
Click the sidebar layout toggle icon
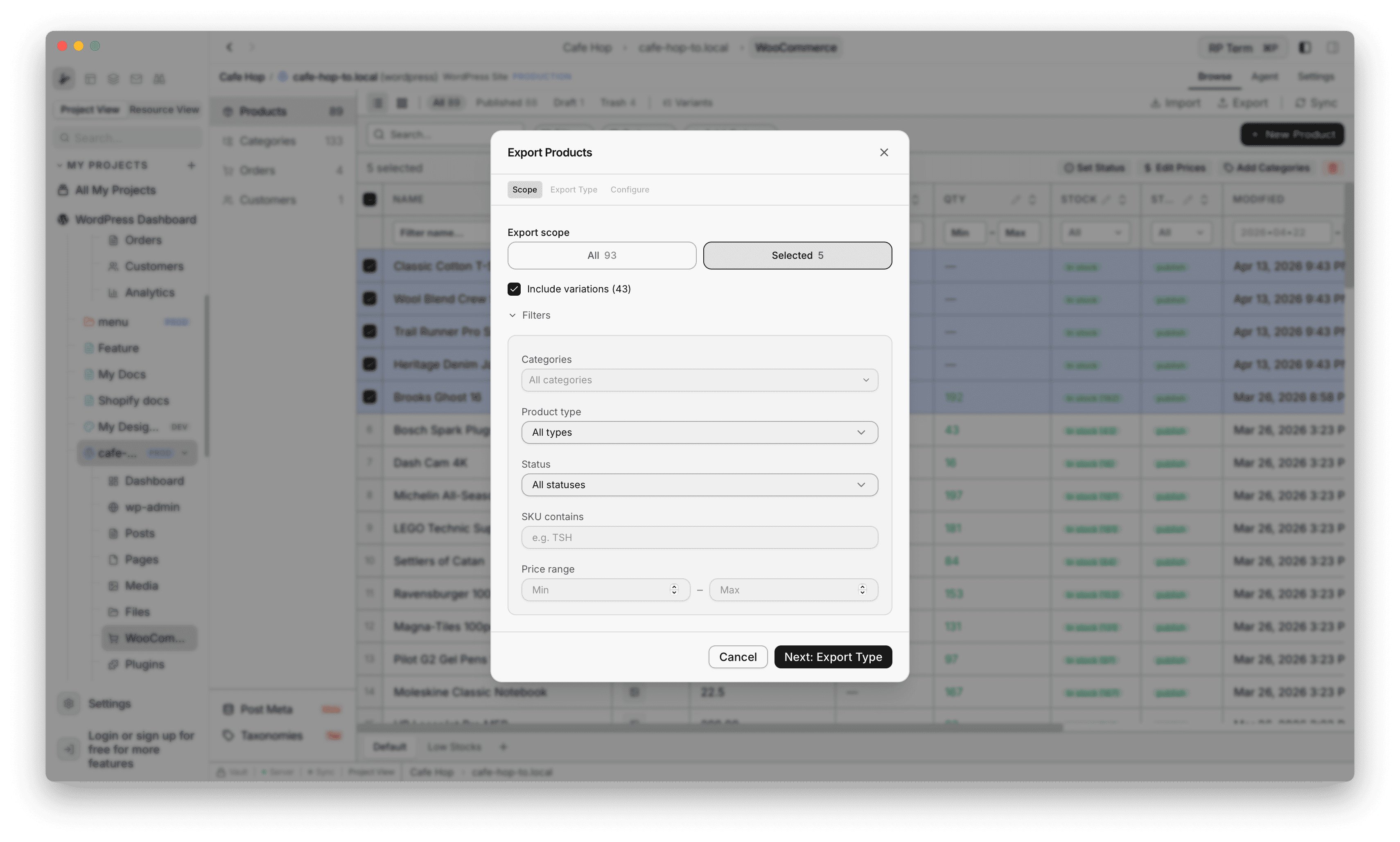tap(1305, 48)
